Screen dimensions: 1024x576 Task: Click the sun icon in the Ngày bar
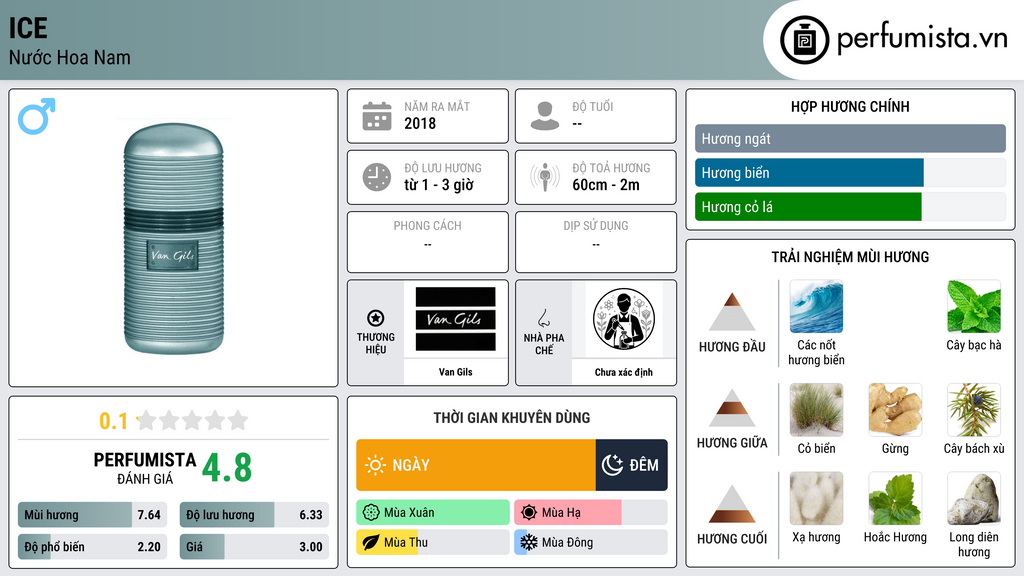pyautogui.click(x=376, y=465)
